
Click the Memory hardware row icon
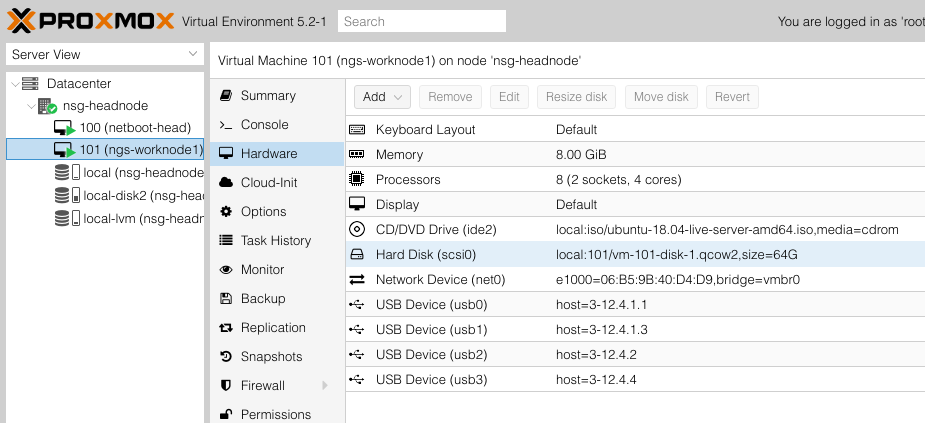click(357, 155)
